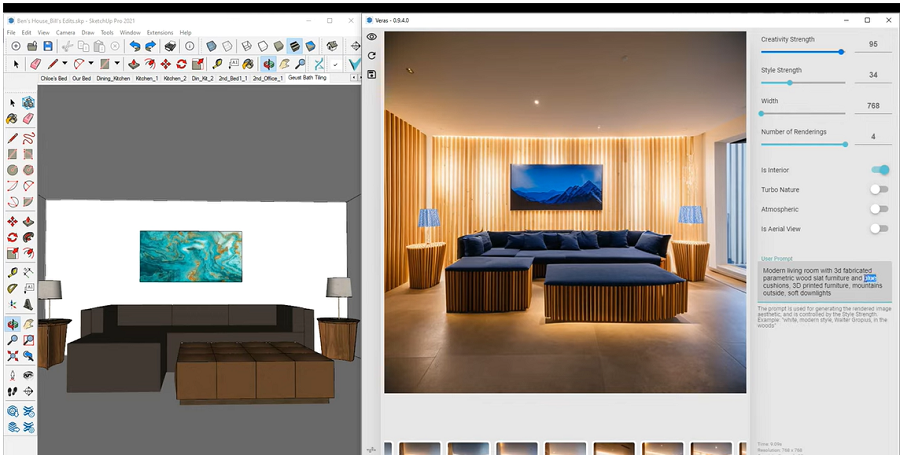Open the line tool dropdown arrow
The width and height of the screenshot is (900, 455).
(66, 64)
